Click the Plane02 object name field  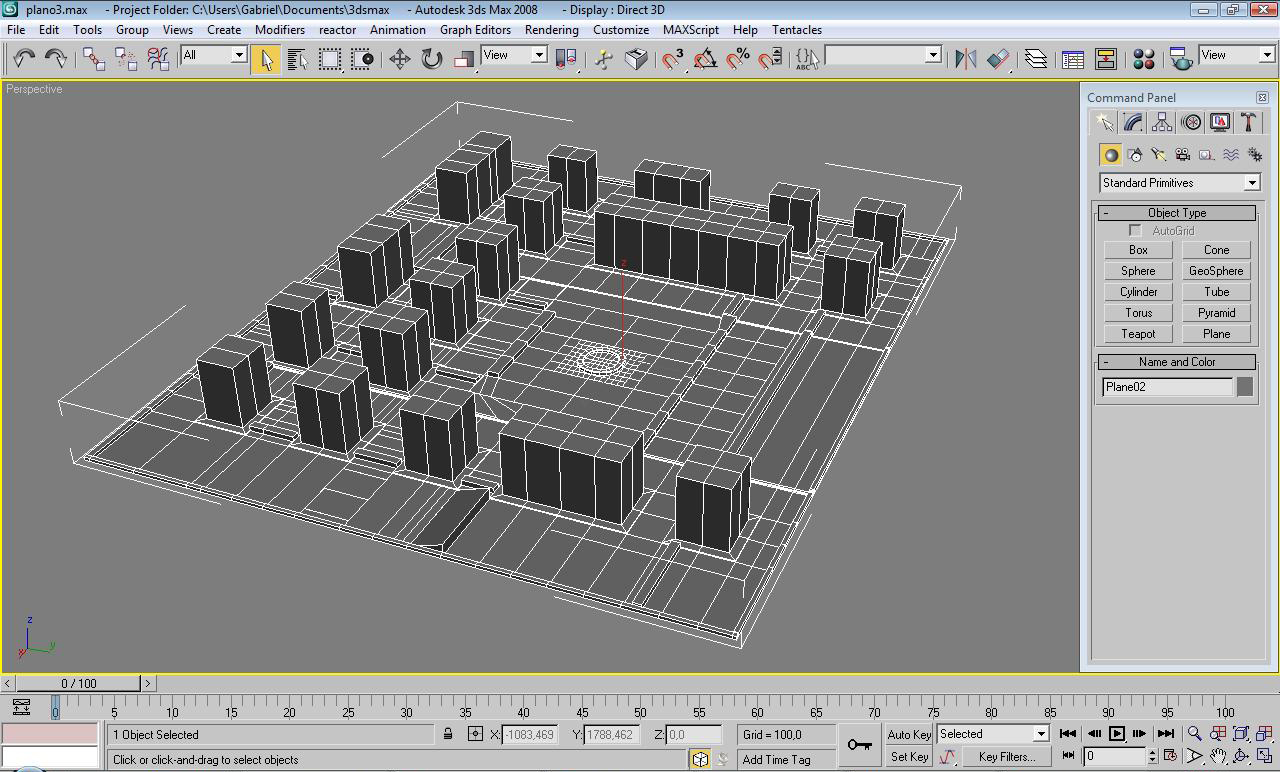coord(1166,387)
